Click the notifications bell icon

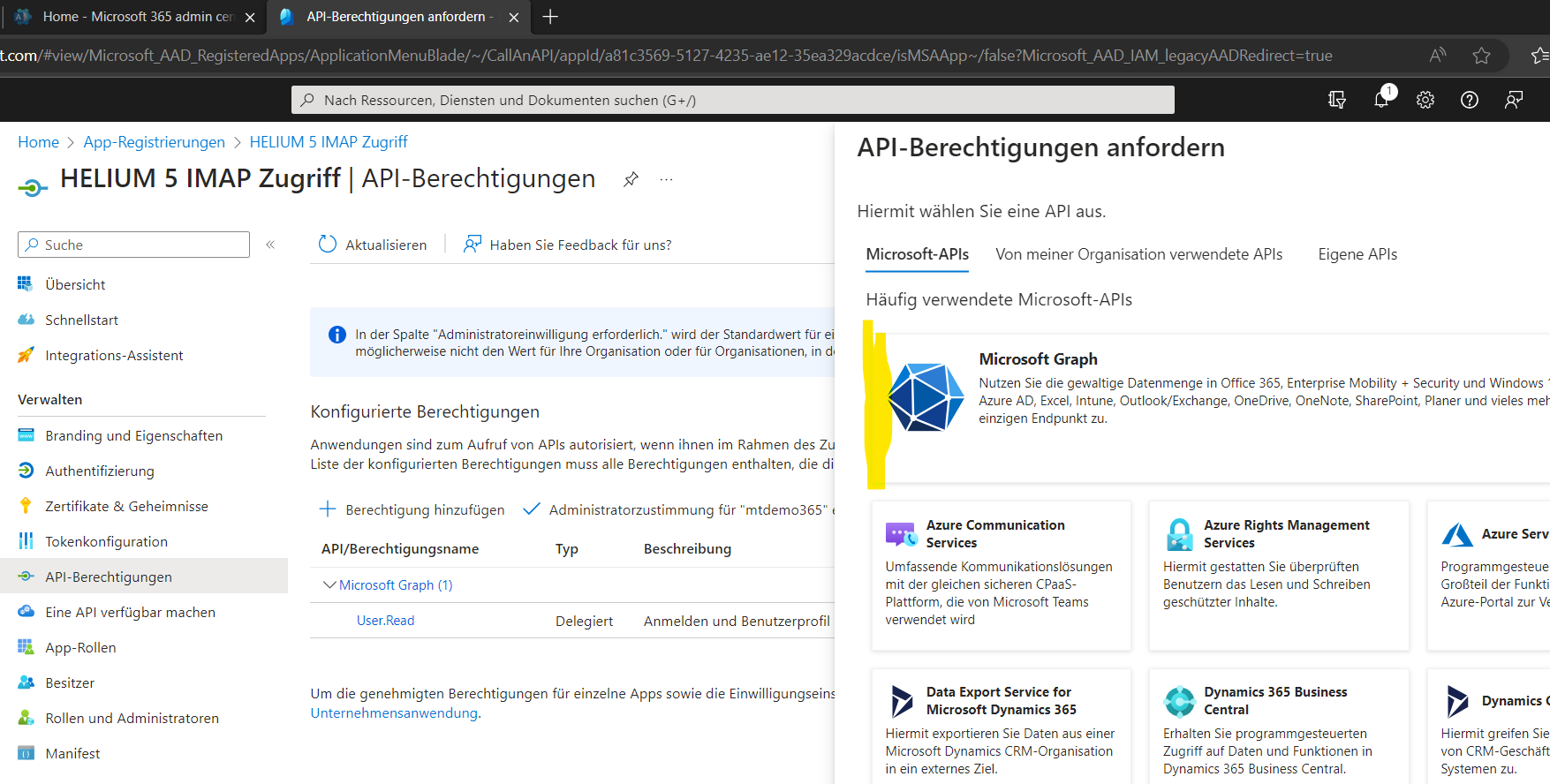click(1381, 100)
